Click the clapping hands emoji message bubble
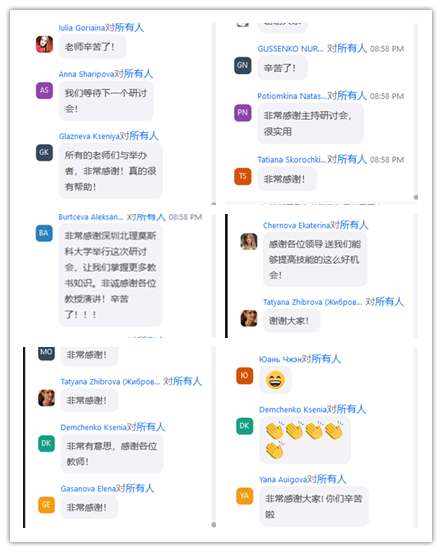 [305, 440]
